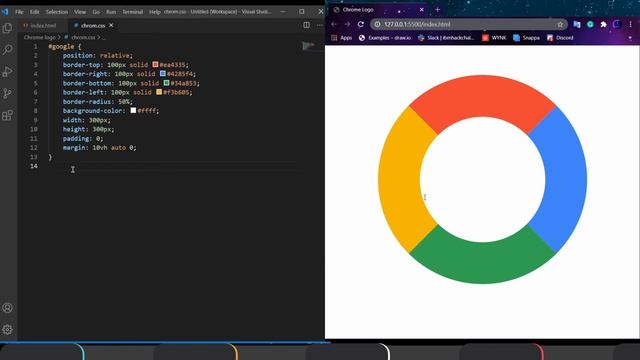Open the Chrome Extensions puzzle icon
The width and height of the screenshot is (640, 360).
tap(603, 24)
